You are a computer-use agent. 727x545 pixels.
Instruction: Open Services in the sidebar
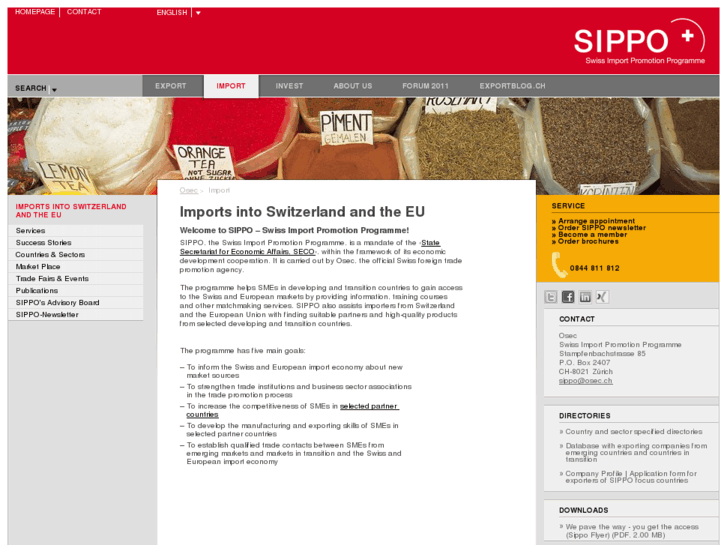click(x=76, y=231)
